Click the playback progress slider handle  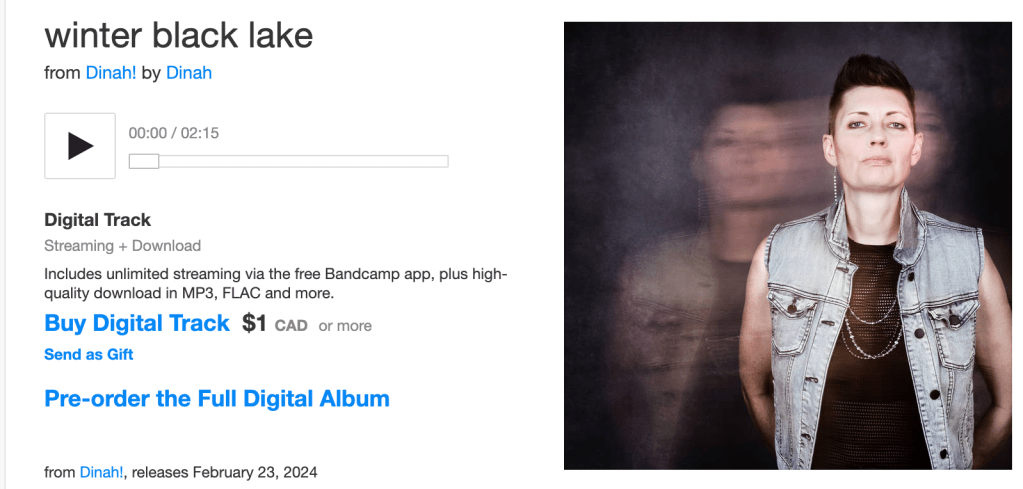coord(144,161)
